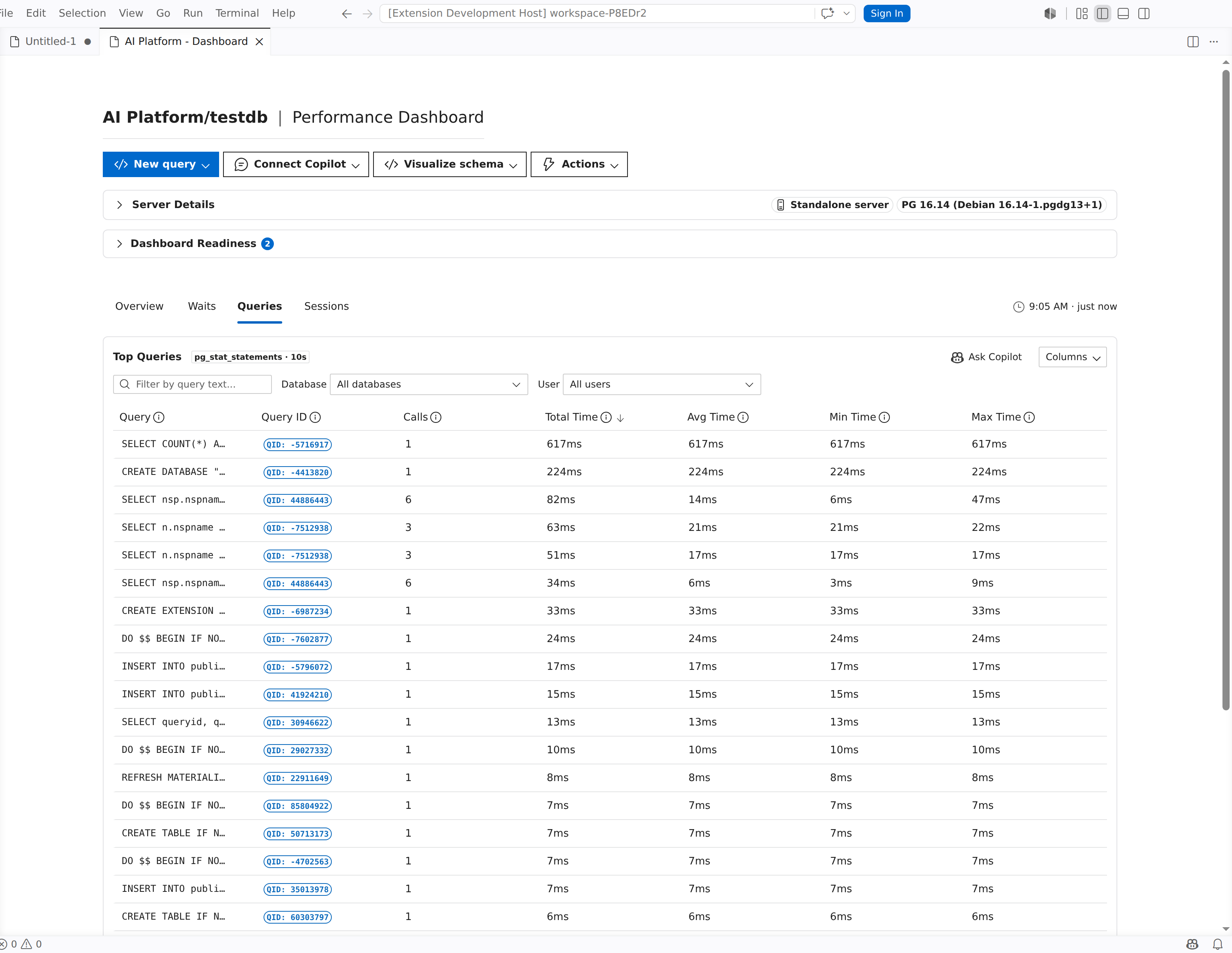The width and height of the screenshot is (1232, 953).
Task: Open the All users dropdown
Action: pyautogui.click(x=662, y=384)
